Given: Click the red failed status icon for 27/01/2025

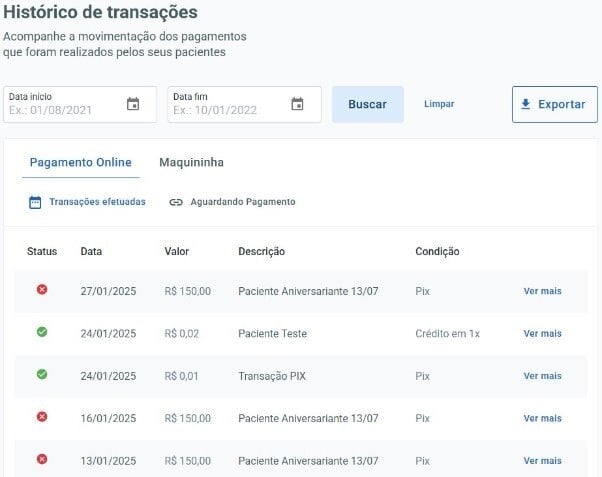Looking at the screenshot, I should 42,290.
